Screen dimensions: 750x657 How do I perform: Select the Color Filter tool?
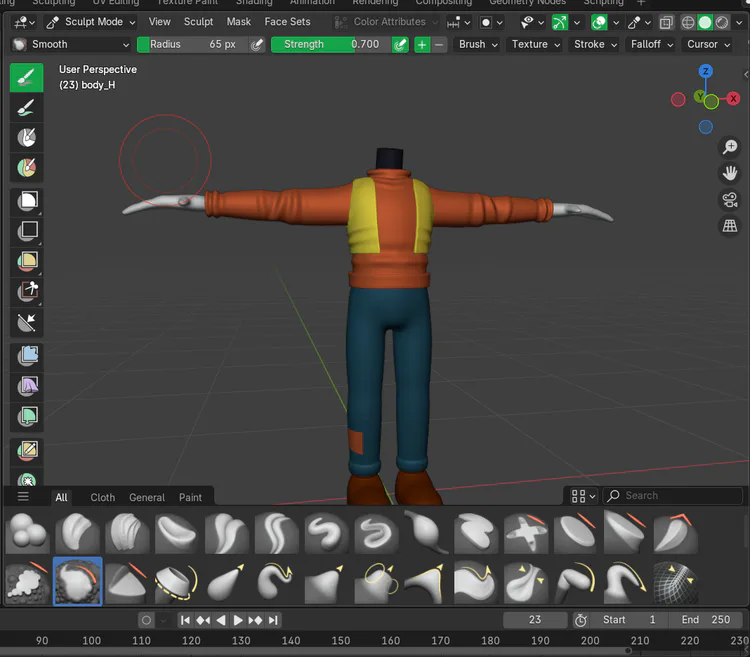click(x=27, y=416)
